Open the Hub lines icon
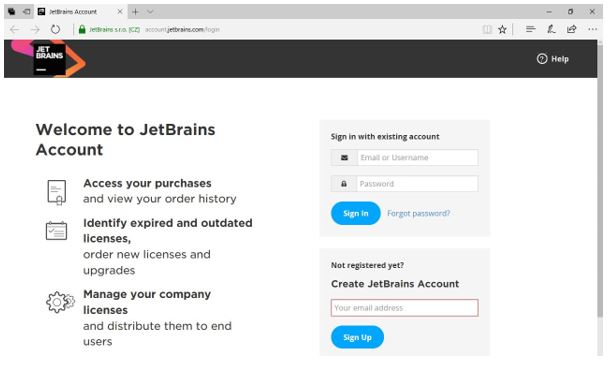 point(531,29)
